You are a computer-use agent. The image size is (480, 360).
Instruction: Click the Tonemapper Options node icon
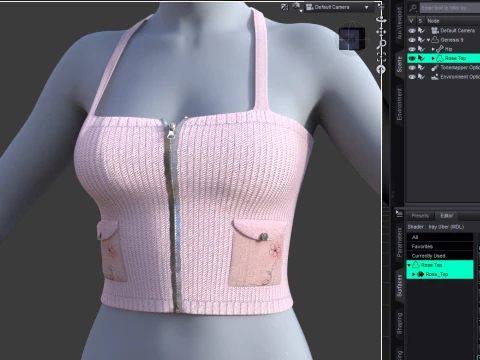click(x=435, y=68)
